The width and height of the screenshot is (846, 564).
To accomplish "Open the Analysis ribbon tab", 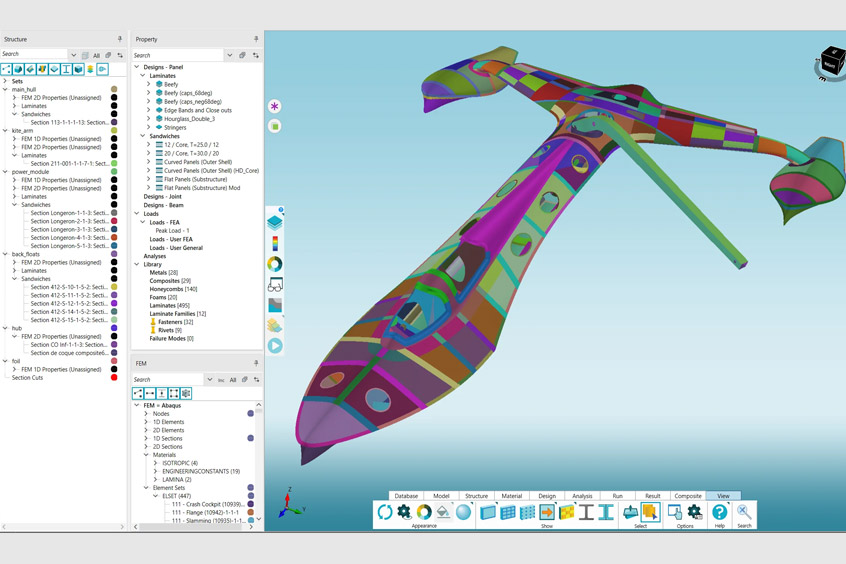I will 582,496.
